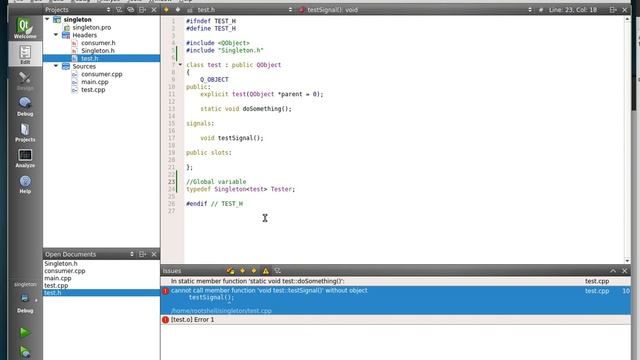
Task: Close the Issues output pane
Action: [624, 271]
